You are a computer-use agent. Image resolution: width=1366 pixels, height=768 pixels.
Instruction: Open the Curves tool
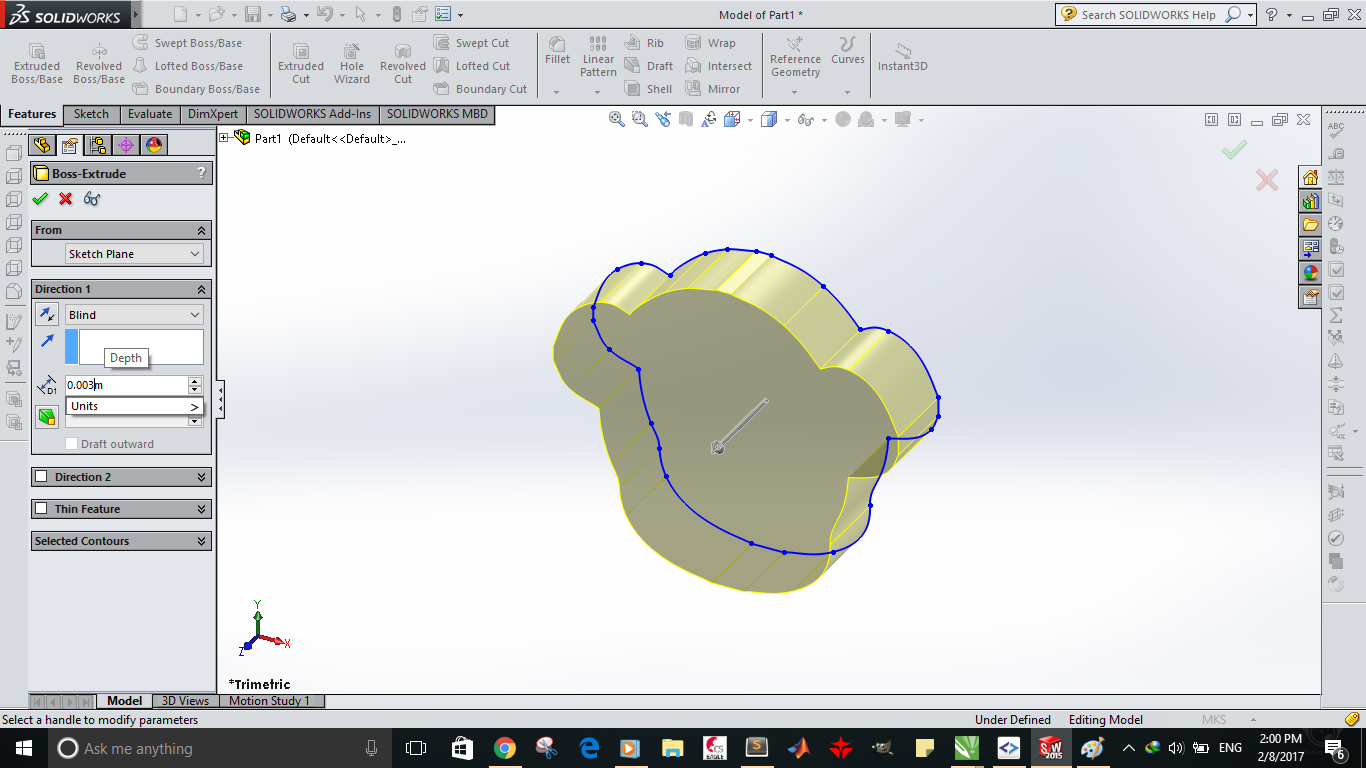(847, 51)
